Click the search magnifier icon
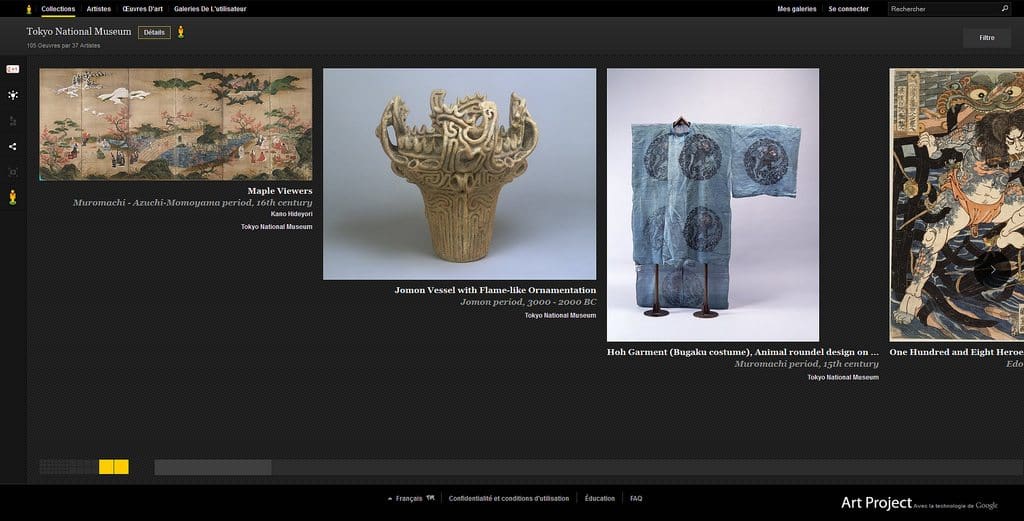Viewport: 1024px width, 521px height. click(x=1004, y=8)
